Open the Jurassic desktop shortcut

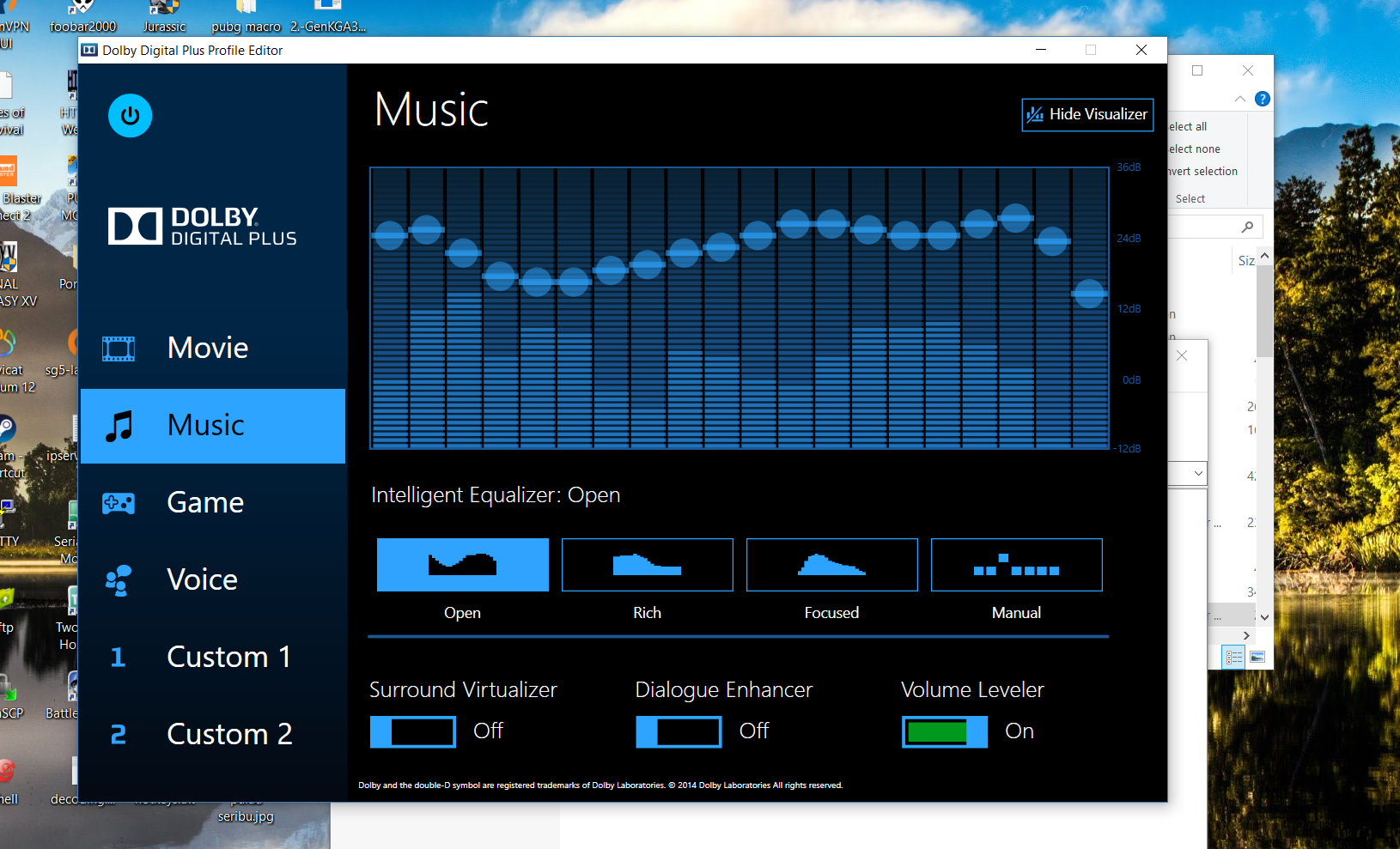click(x=164, y=17)
